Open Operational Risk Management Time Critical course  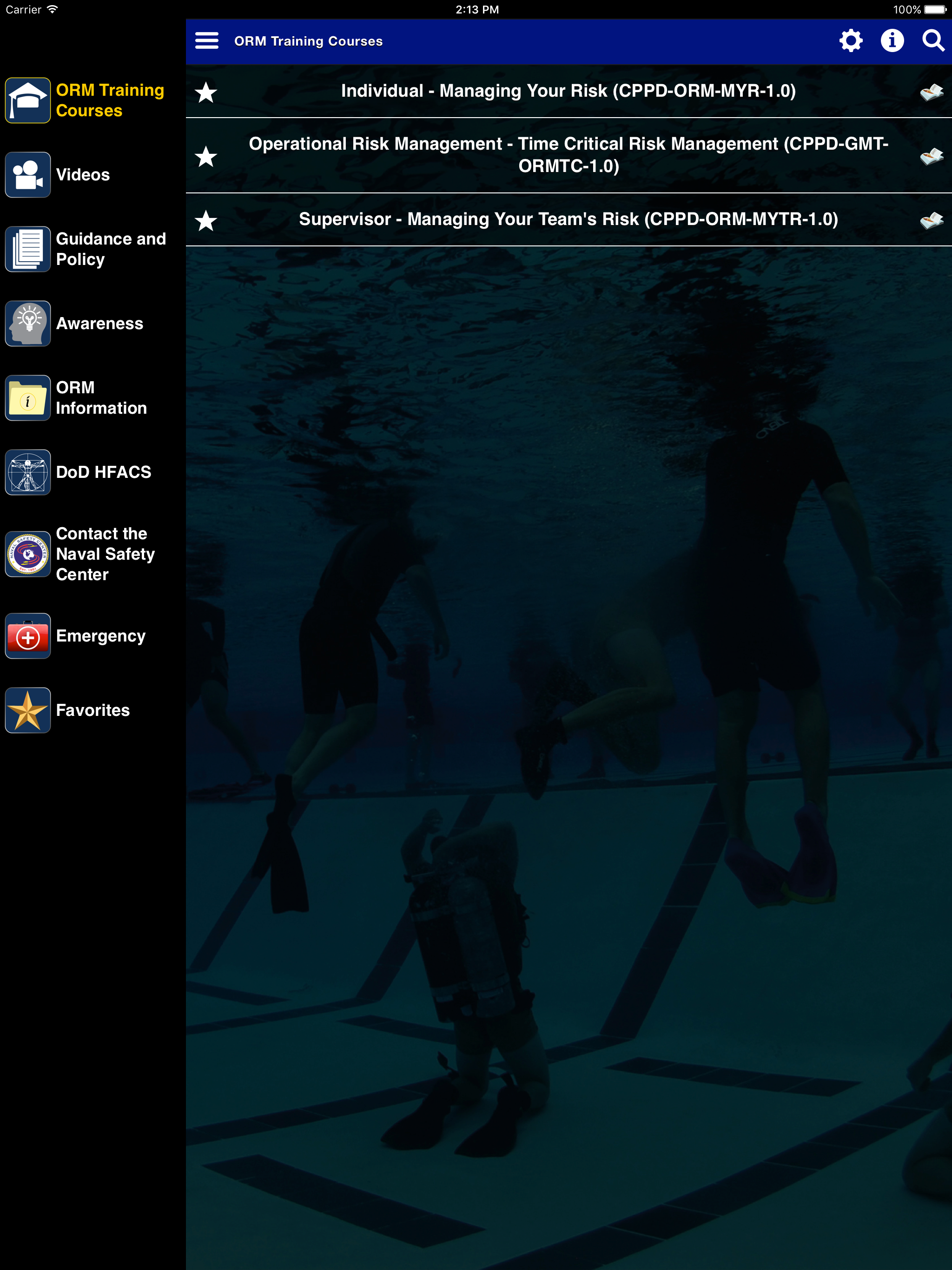pos(568,155)
